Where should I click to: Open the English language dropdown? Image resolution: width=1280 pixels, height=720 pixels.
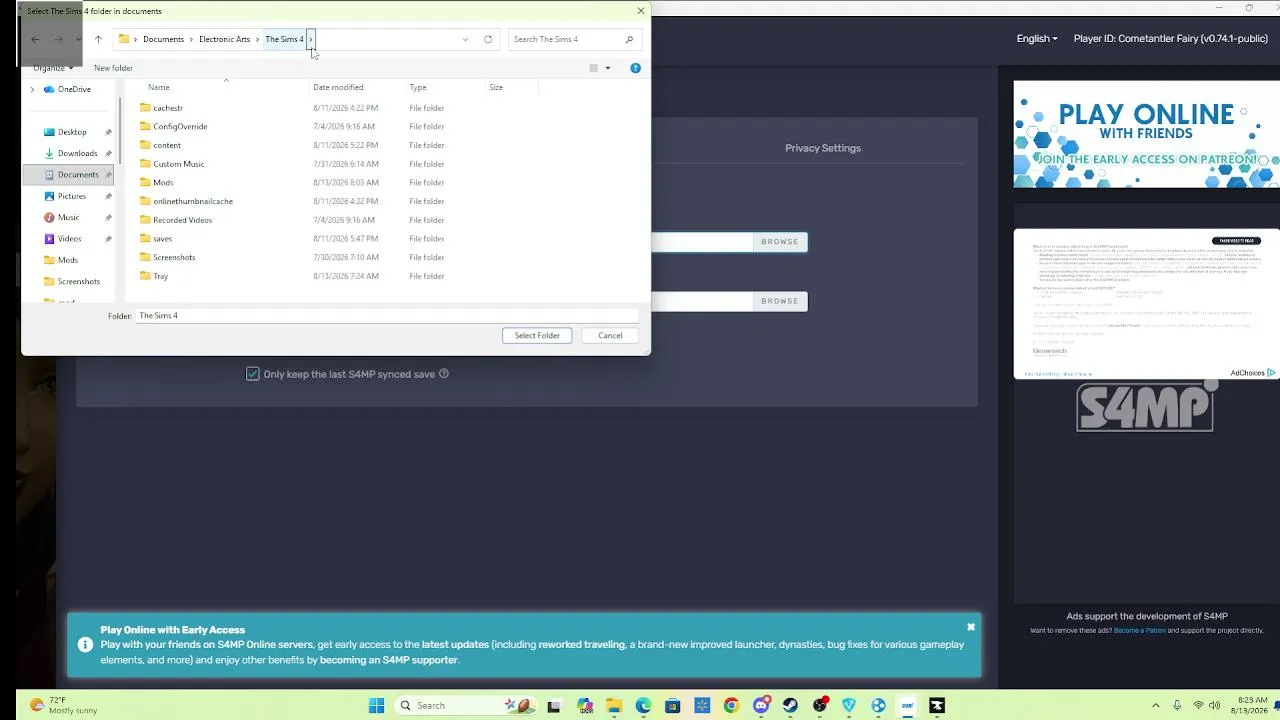(1037, 39)
